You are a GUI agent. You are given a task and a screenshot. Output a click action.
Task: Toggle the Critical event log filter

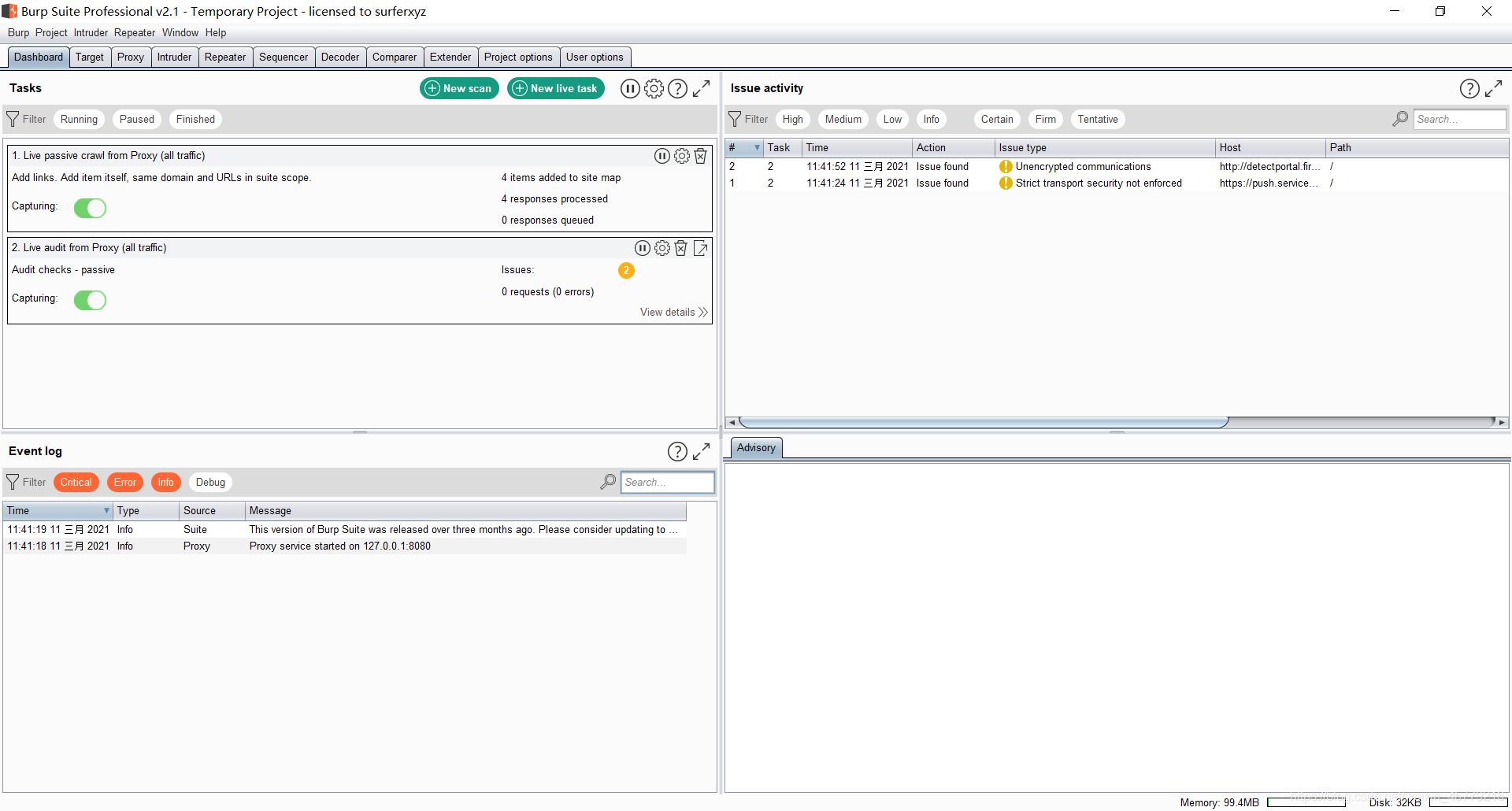[76, 482]
